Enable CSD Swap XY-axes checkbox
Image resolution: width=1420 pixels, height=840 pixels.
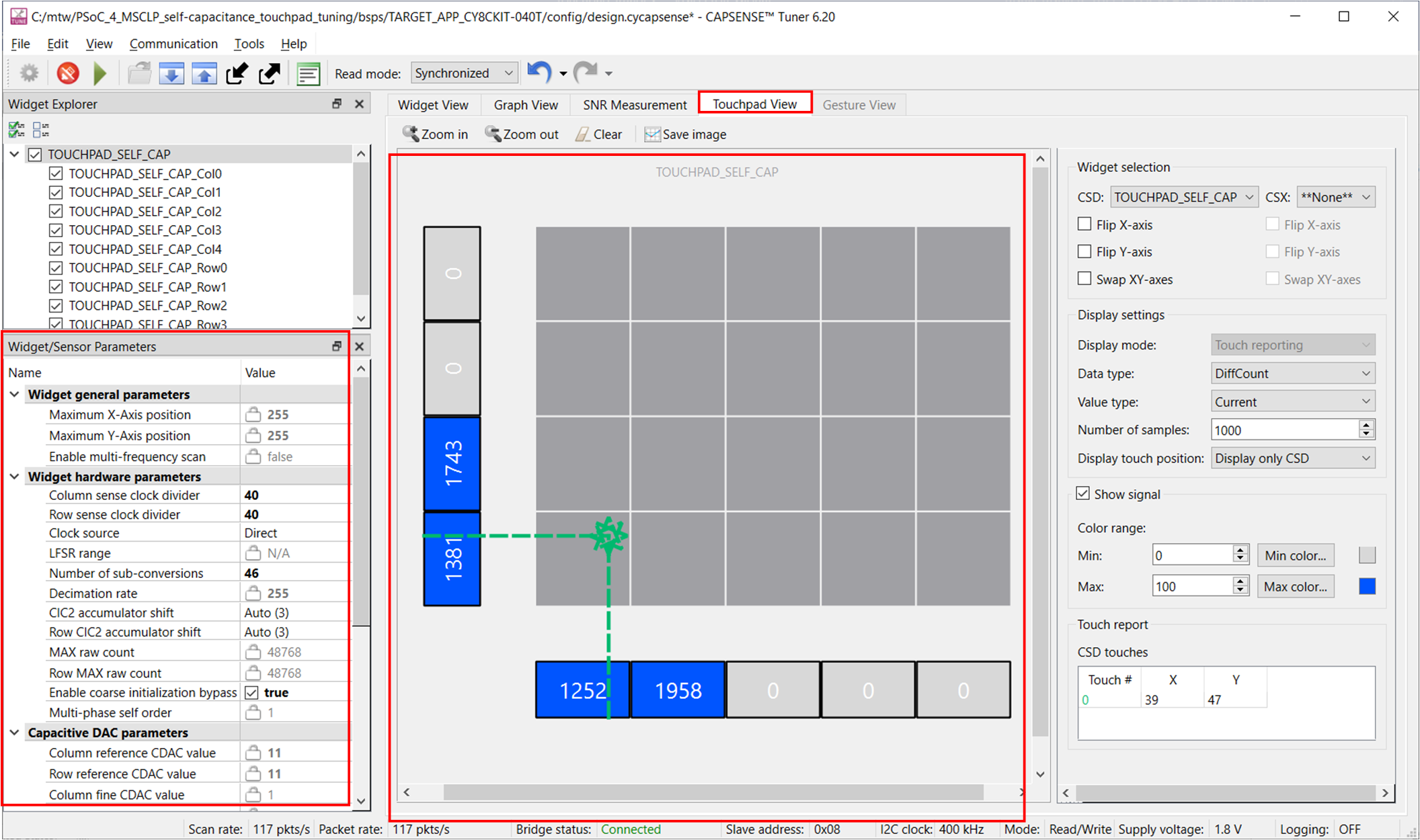click(1084, 278)
